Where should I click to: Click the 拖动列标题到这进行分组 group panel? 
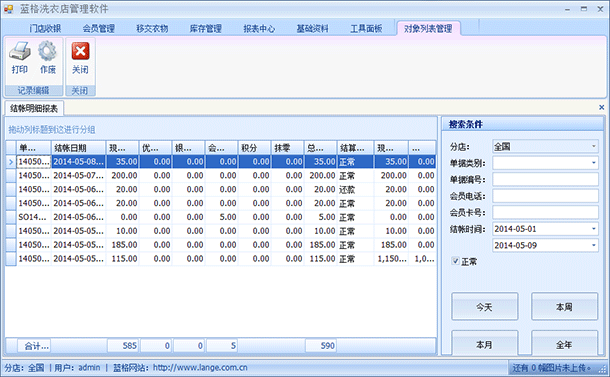pos(221,129)
